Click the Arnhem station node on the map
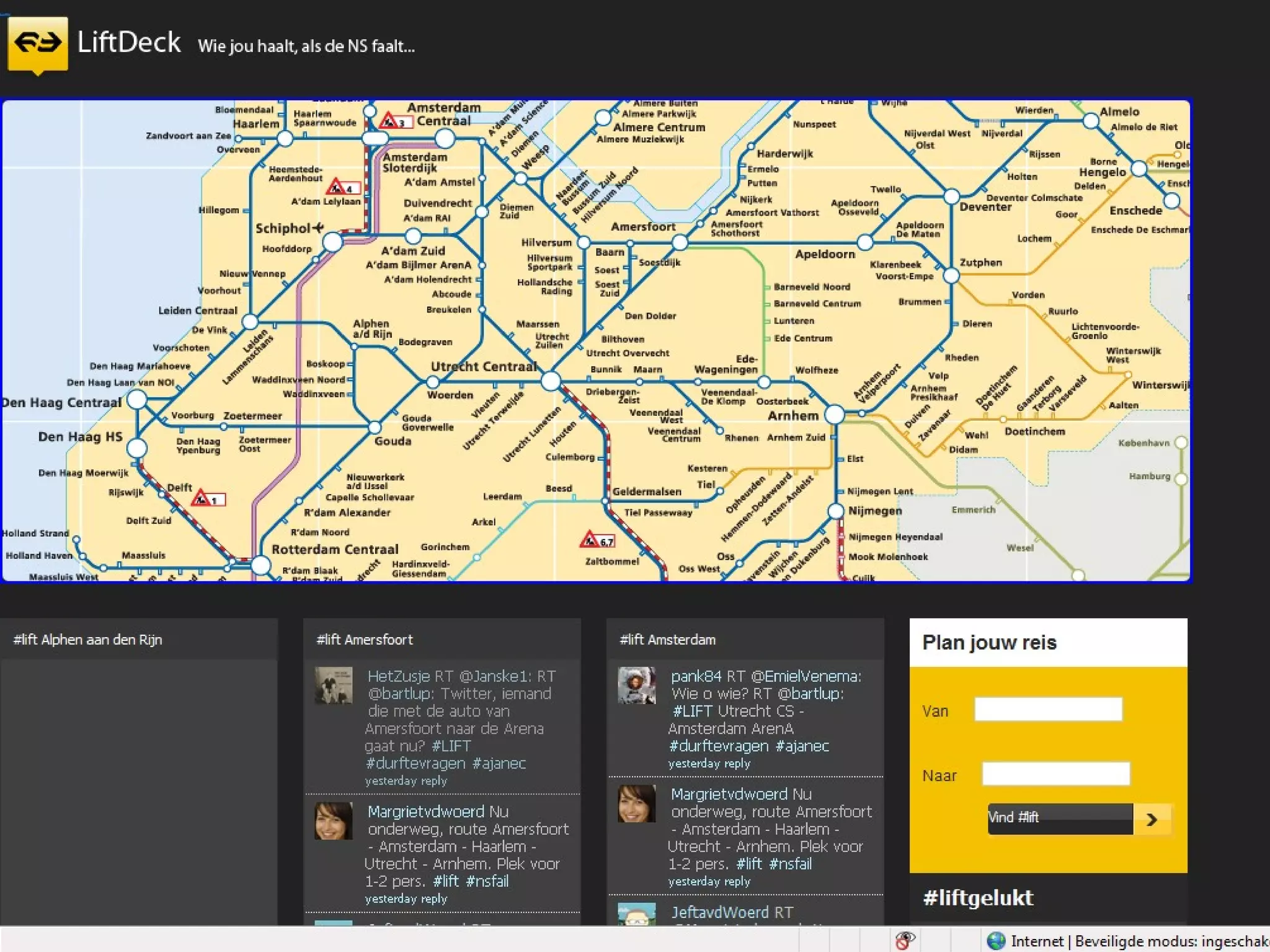 835,414
